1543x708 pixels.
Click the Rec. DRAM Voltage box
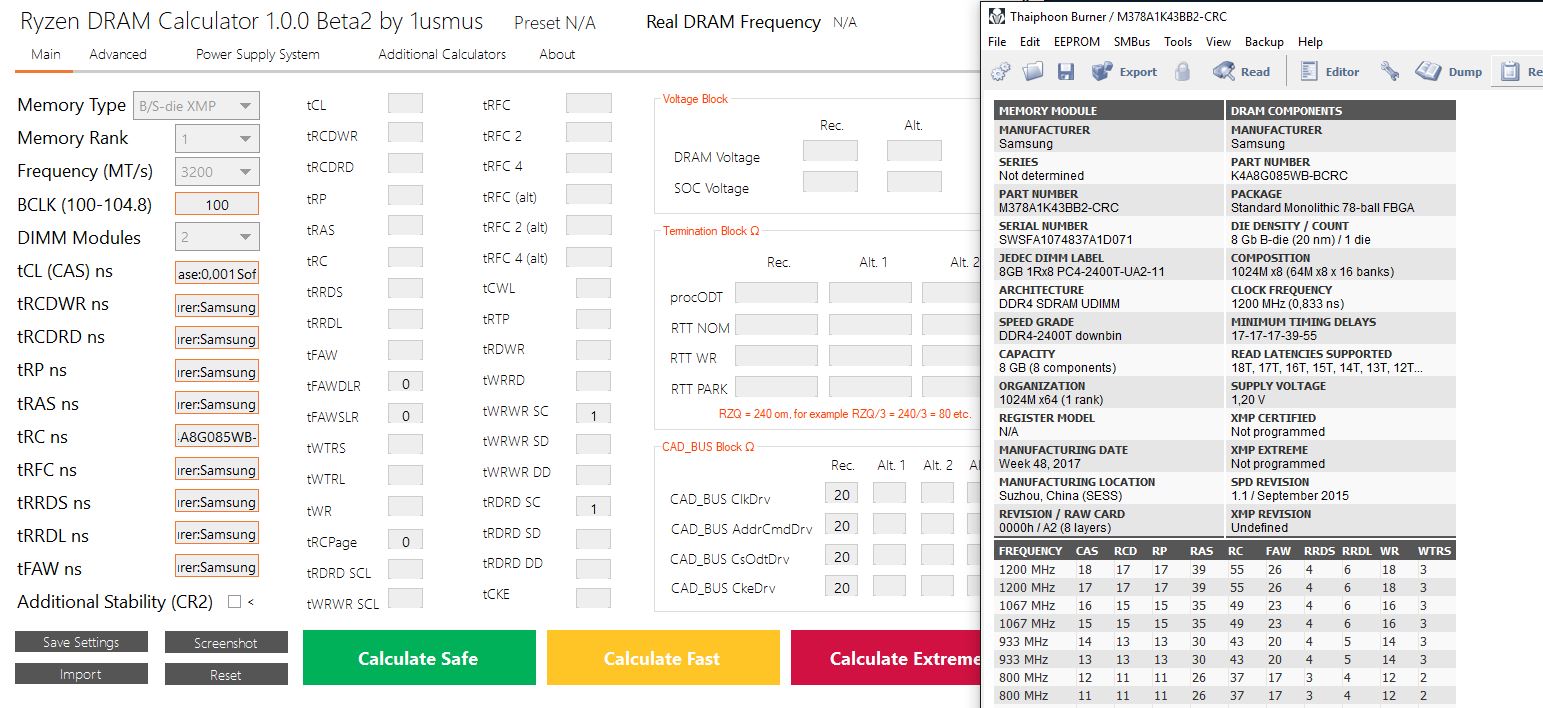tap(830, 151)
